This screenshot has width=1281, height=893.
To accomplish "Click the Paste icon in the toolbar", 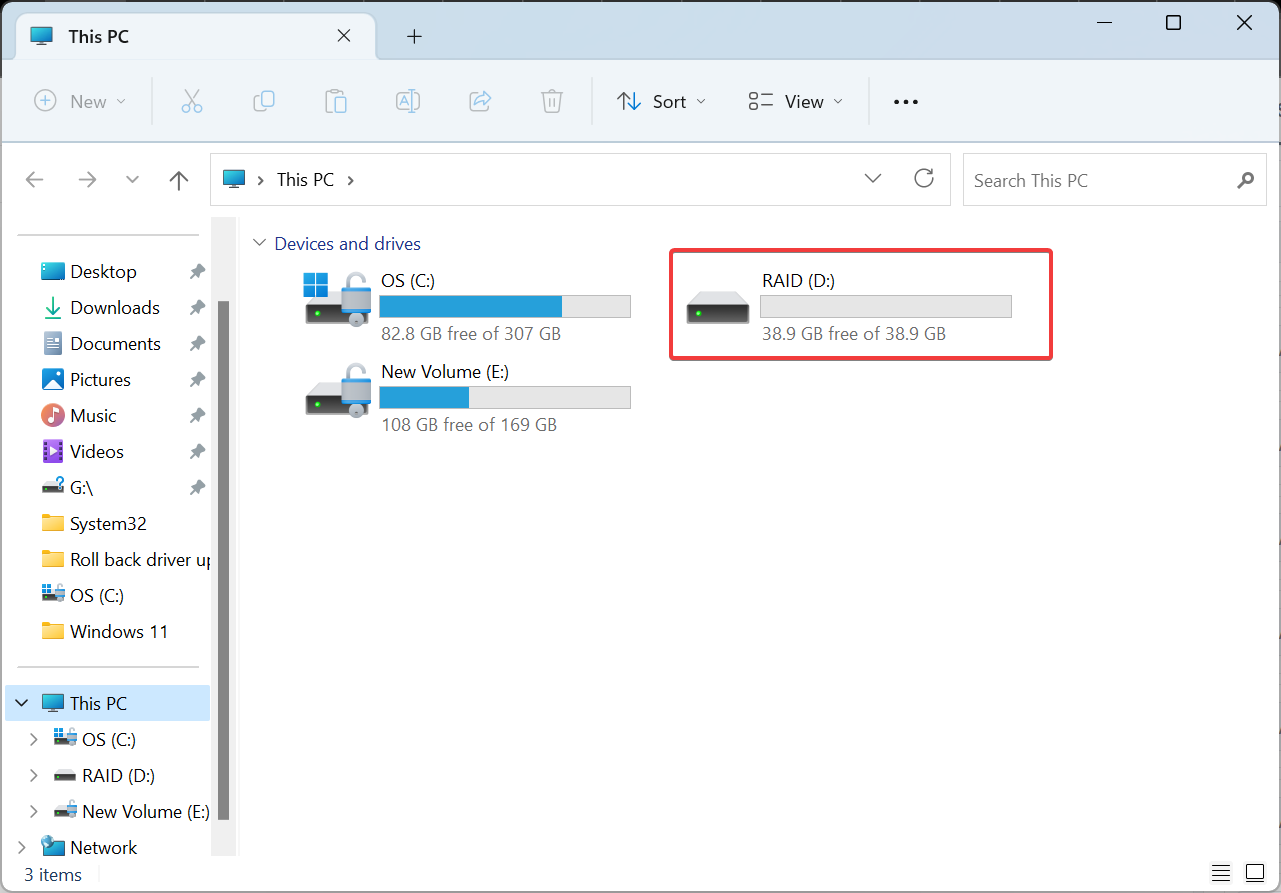I will [336, 101].
